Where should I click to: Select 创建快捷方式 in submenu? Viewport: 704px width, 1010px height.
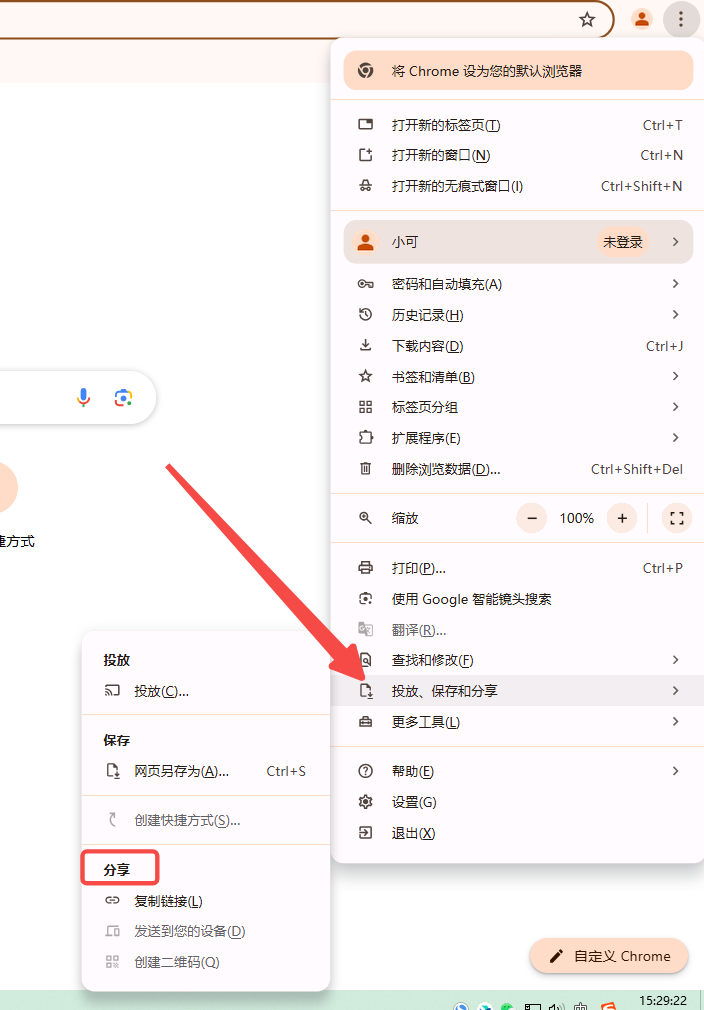[206, 820]
